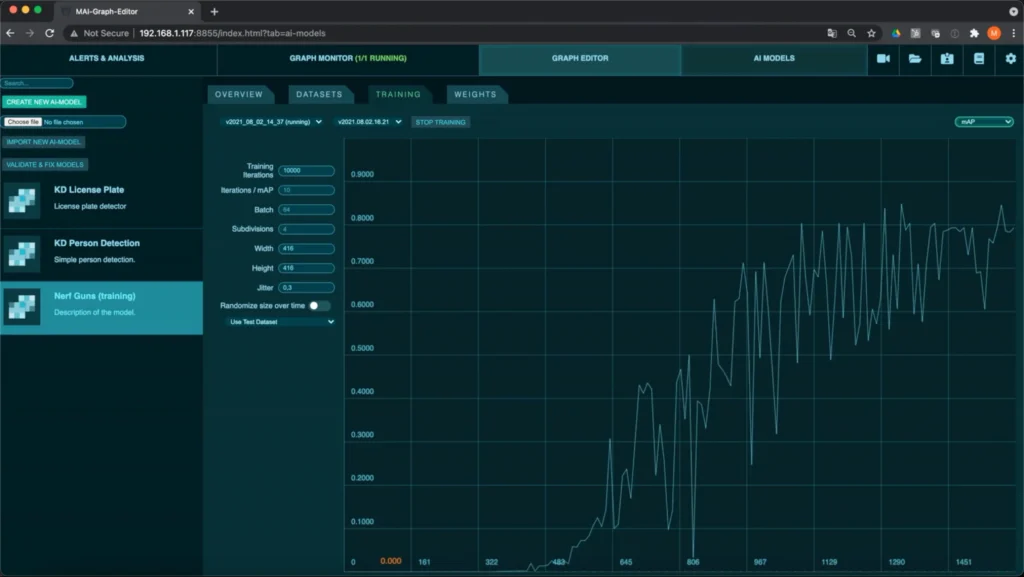
Task: Click the KD License Plate model thumbnail
Action: (x=22, y=200)
